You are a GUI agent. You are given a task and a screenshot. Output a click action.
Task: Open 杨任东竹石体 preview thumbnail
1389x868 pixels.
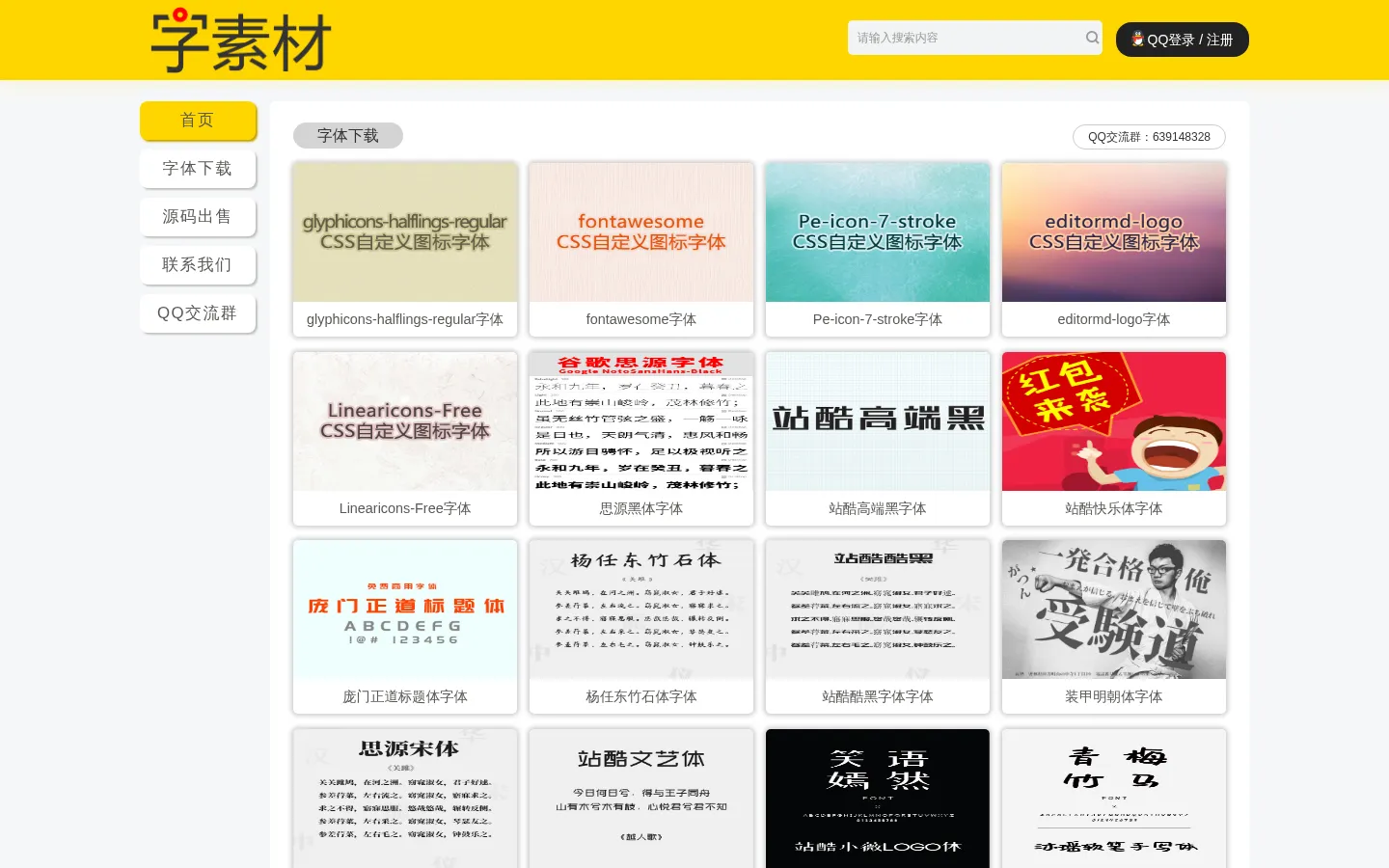point(641,610)
